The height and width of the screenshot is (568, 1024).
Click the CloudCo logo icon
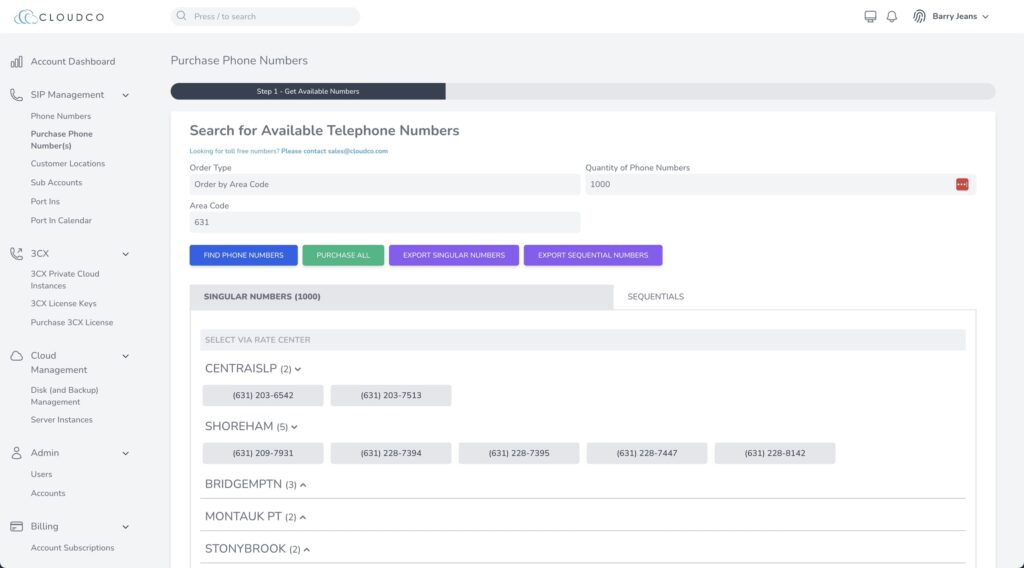pos(23,17)
